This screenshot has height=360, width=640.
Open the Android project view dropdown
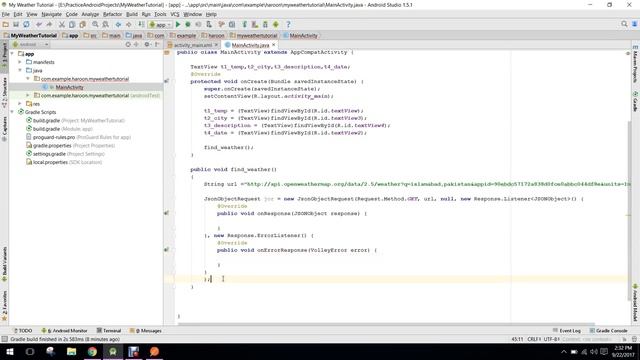pyautogui.click(x=31, y=44)
